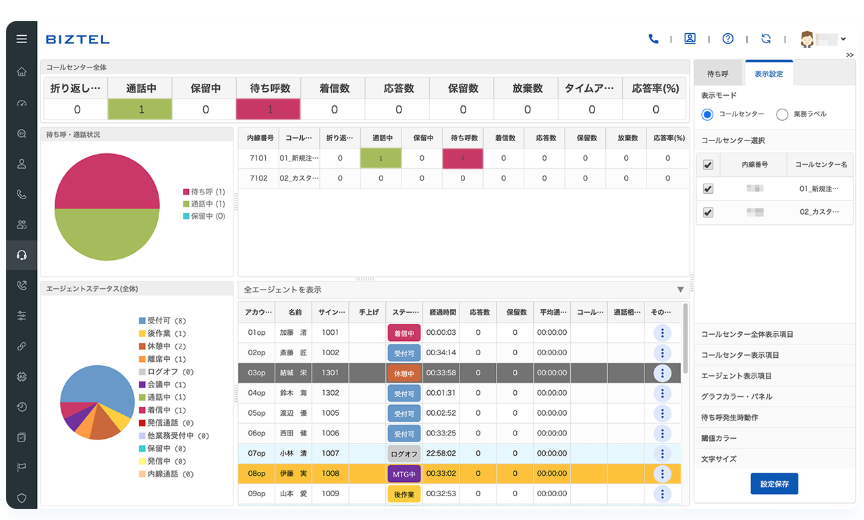Open the help question mark icon
Viewport: 864px width, 520px height.
tap(728, 39)
